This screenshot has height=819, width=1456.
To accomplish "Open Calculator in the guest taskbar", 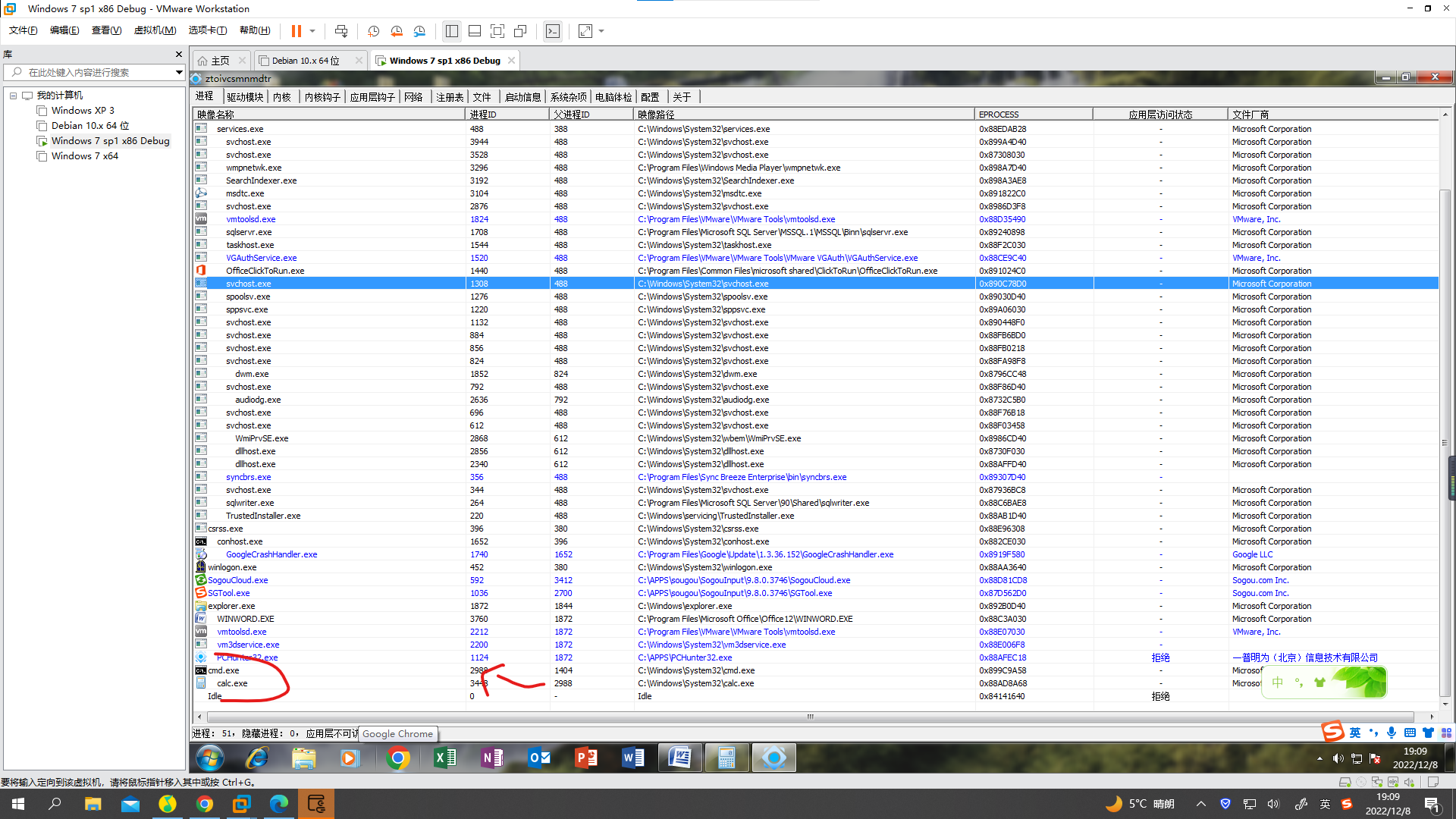I will tap(726, 758).
